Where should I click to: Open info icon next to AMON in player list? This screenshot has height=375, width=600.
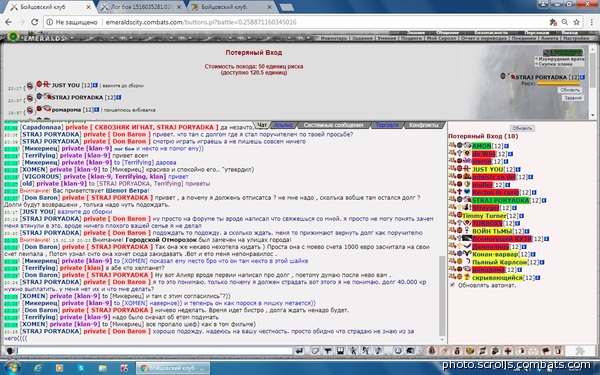point(506,146)
